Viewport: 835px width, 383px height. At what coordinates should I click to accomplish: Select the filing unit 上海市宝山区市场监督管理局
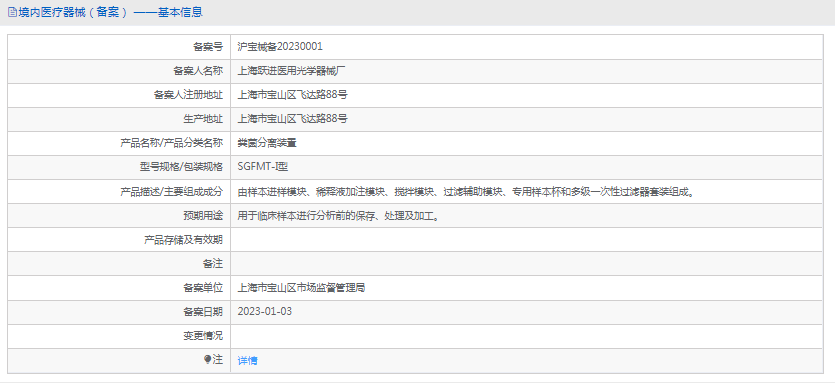point(301,288)
